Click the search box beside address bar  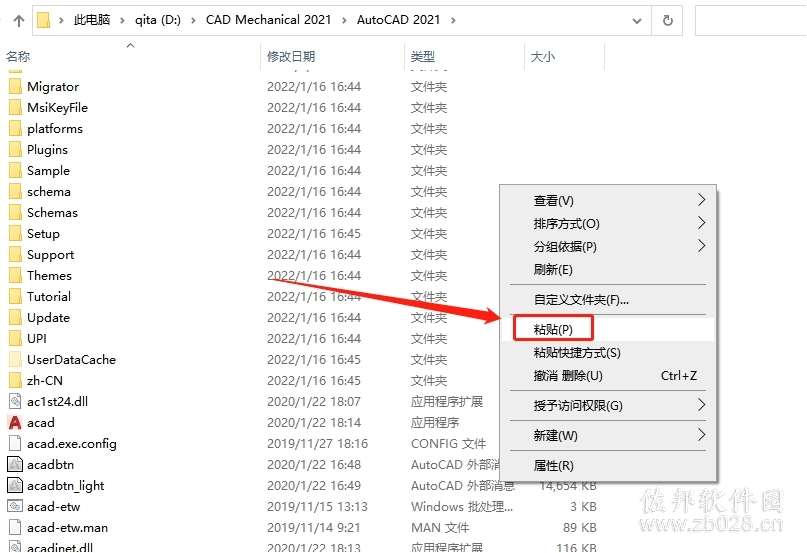(x=751, y=21)
